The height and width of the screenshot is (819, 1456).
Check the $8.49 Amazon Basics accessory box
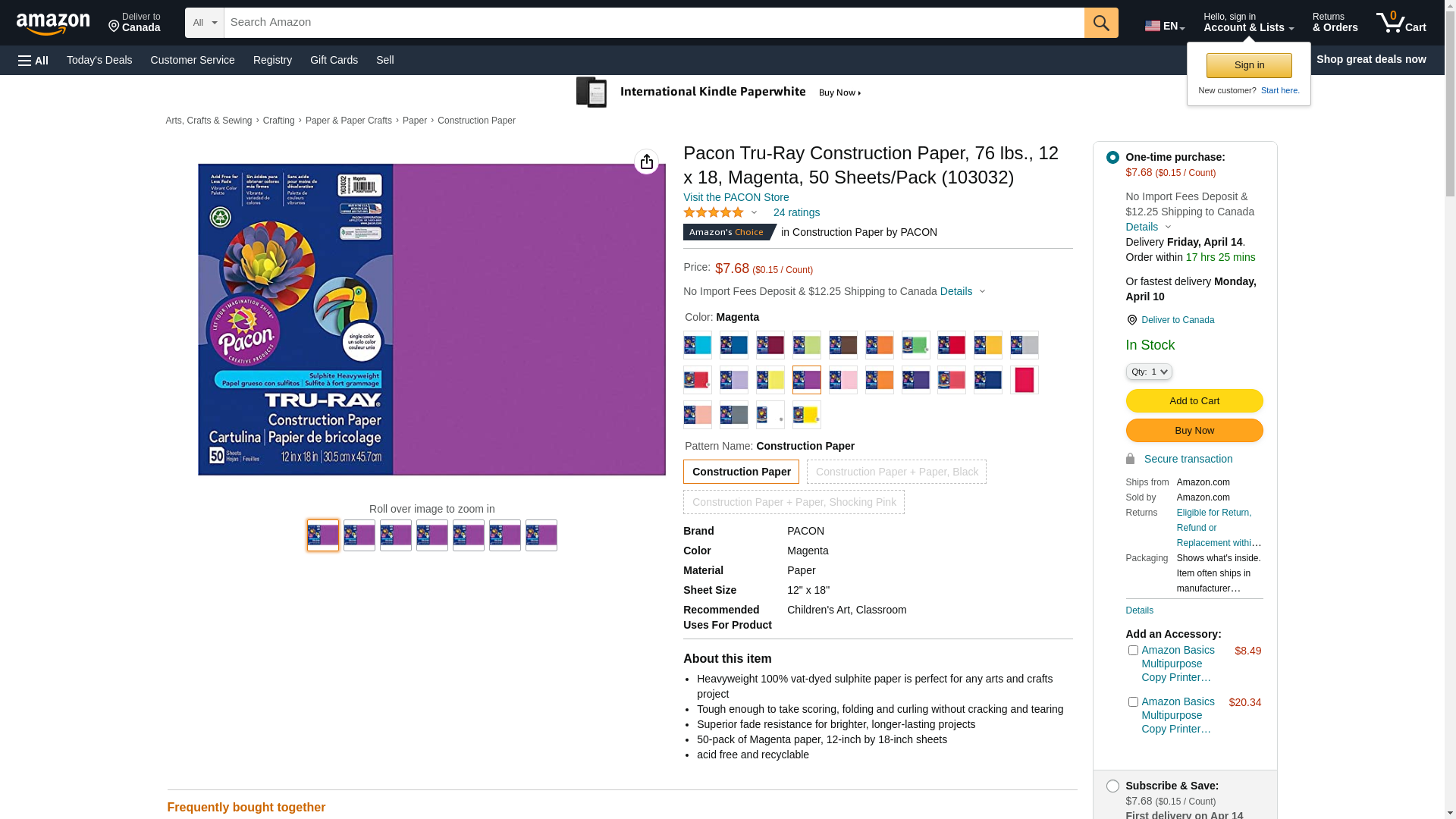[1133, 651]
